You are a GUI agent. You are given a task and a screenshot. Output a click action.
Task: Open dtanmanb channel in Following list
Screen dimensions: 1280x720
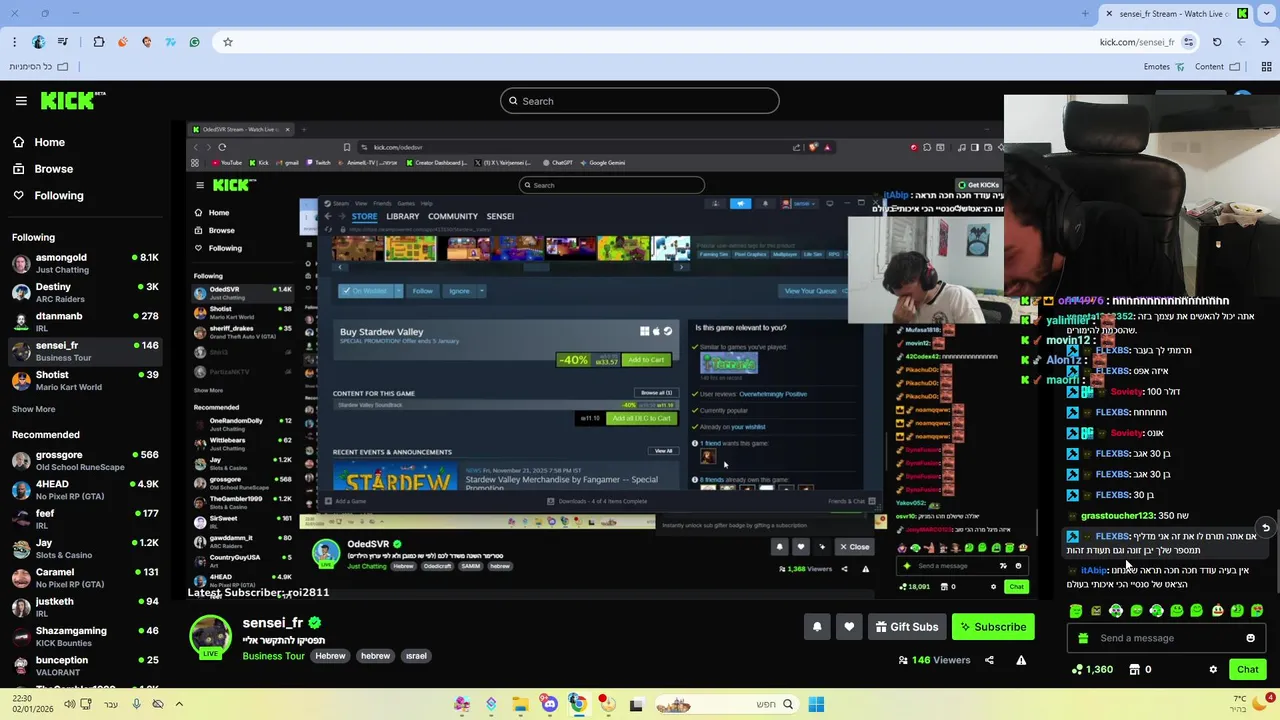pos(86,322)
